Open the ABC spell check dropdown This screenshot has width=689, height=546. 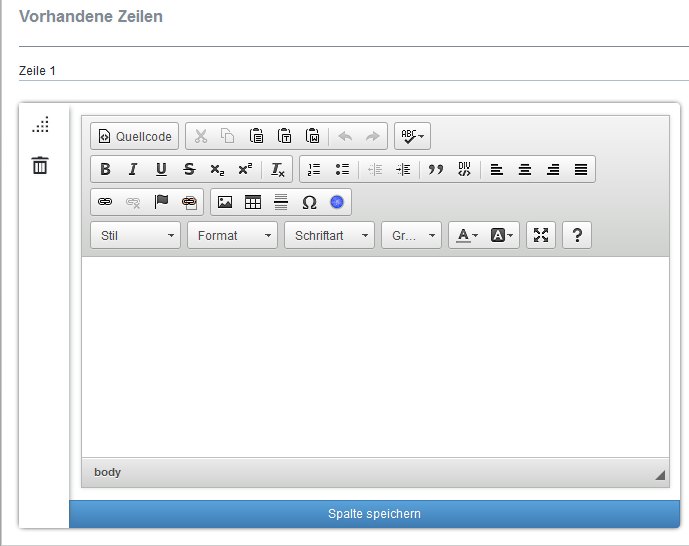pos(412,136)
